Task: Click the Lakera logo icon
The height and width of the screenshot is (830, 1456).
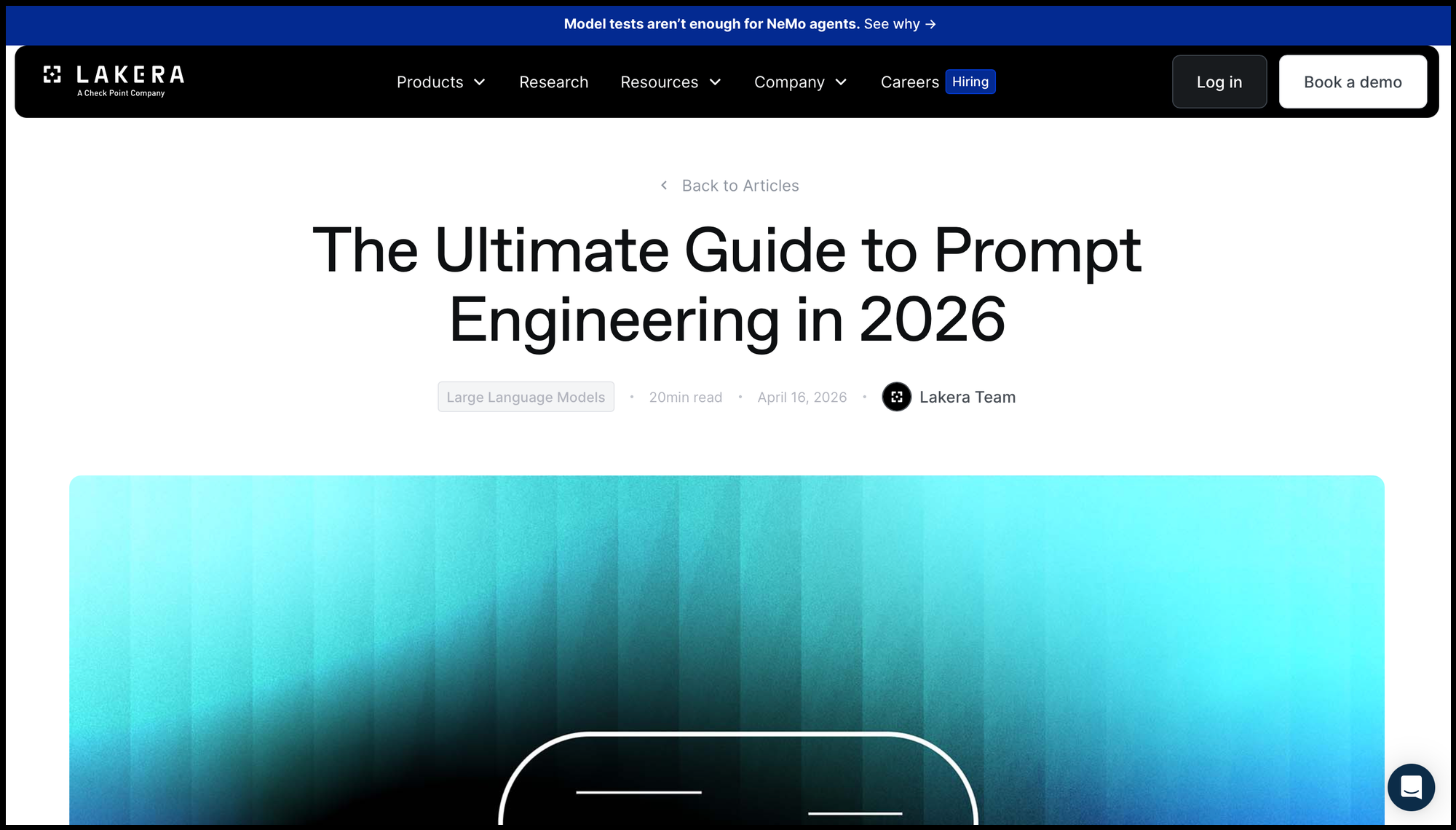Action: [x=52, y=74]
